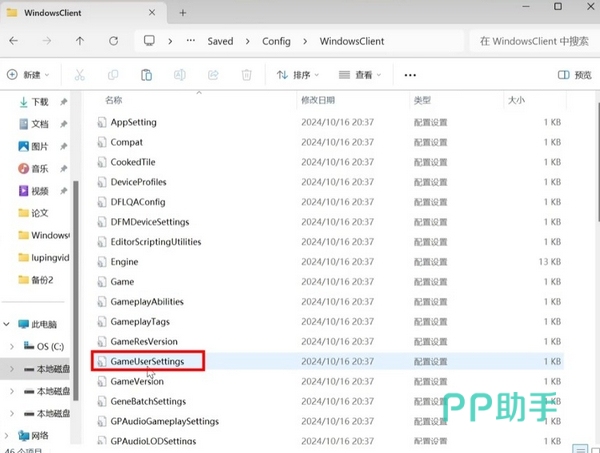
Task: Open the 下载 (Downloads) quick access folder
Action: pyautogui.click(x=39, y=102)
